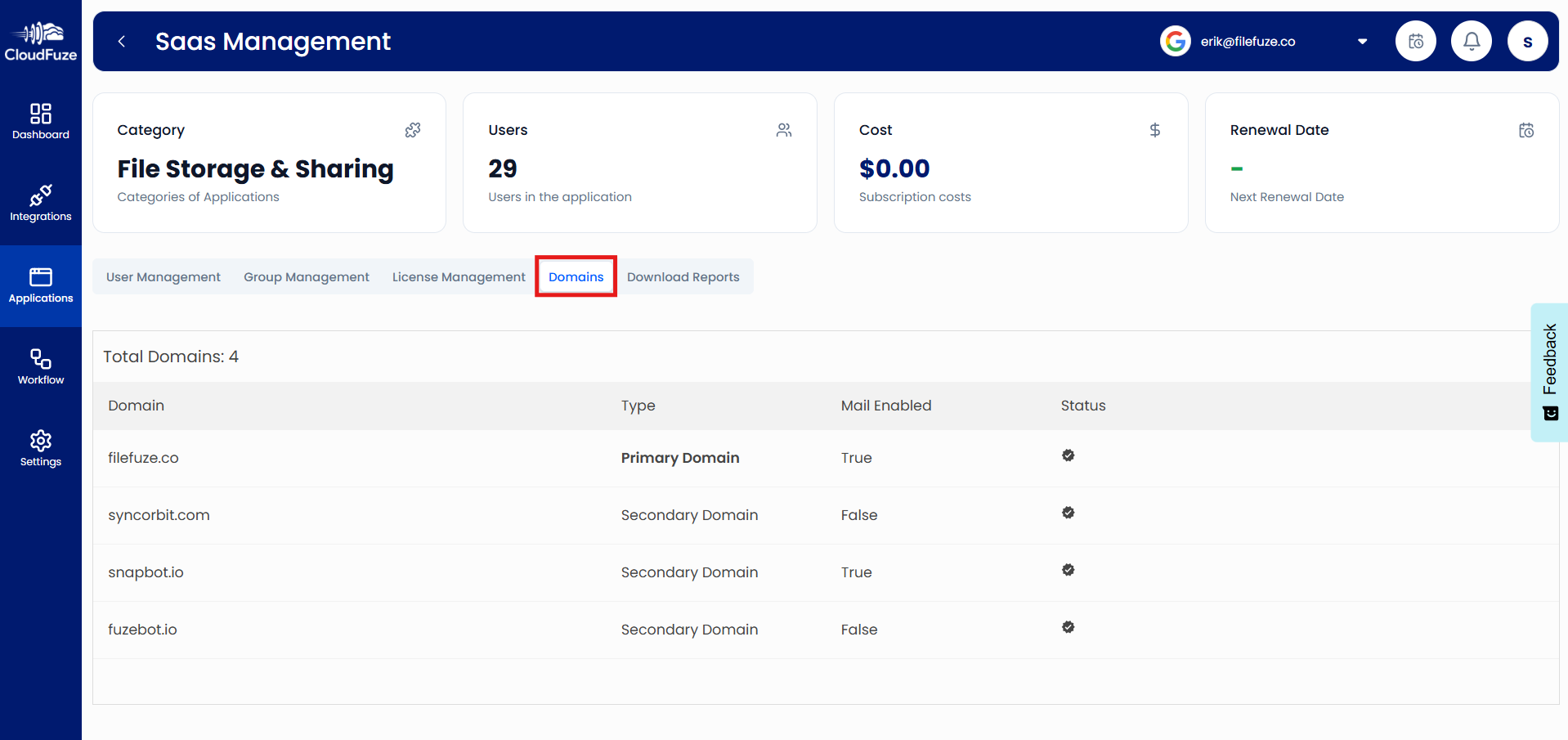Viewport: 1568px width, 740px height.
Task: Click the filefuze.co domain row
Action: coord(143,458)
